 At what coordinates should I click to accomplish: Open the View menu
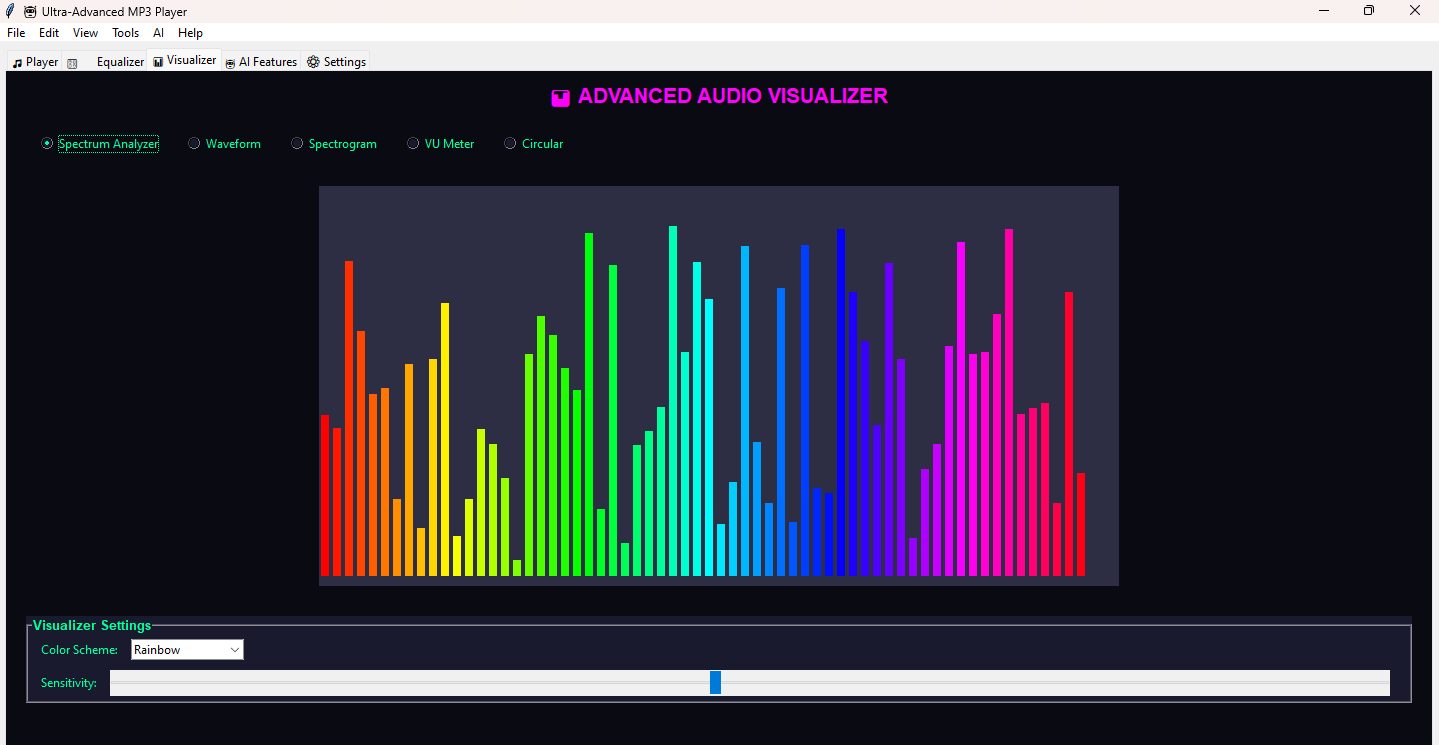point(85,33)
